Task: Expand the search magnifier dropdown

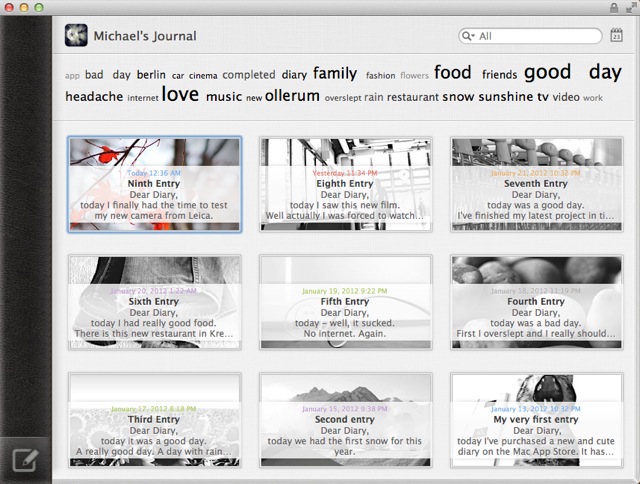Action: click(469, 36)
